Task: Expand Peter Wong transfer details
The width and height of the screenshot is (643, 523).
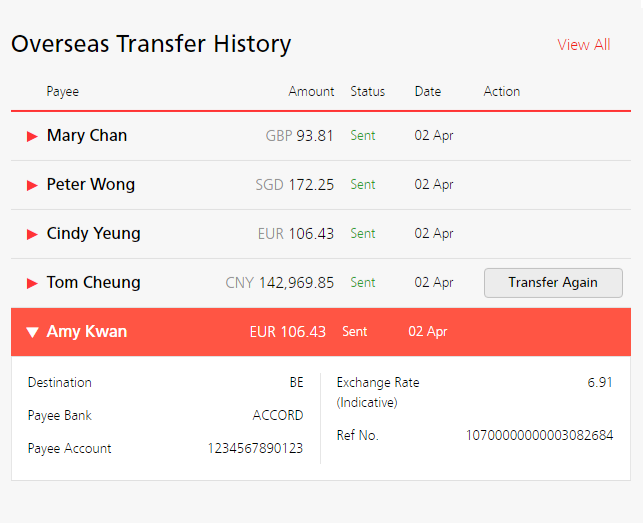Action: click(32, 185)
